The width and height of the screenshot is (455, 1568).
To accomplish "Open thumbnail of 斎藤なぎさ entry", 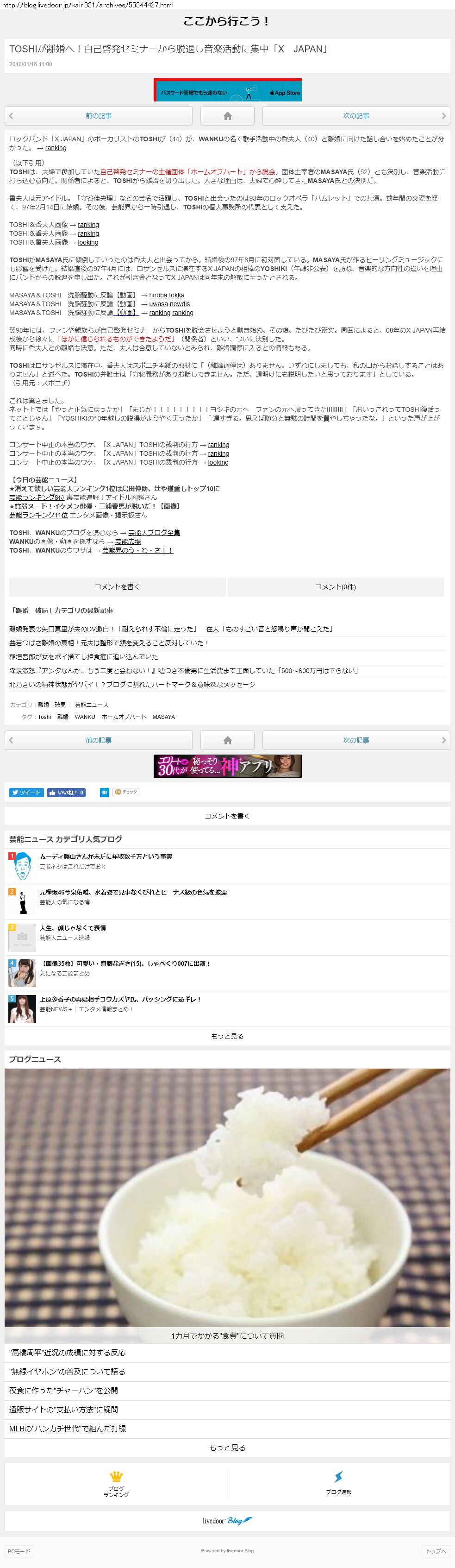I will (22, 973).
